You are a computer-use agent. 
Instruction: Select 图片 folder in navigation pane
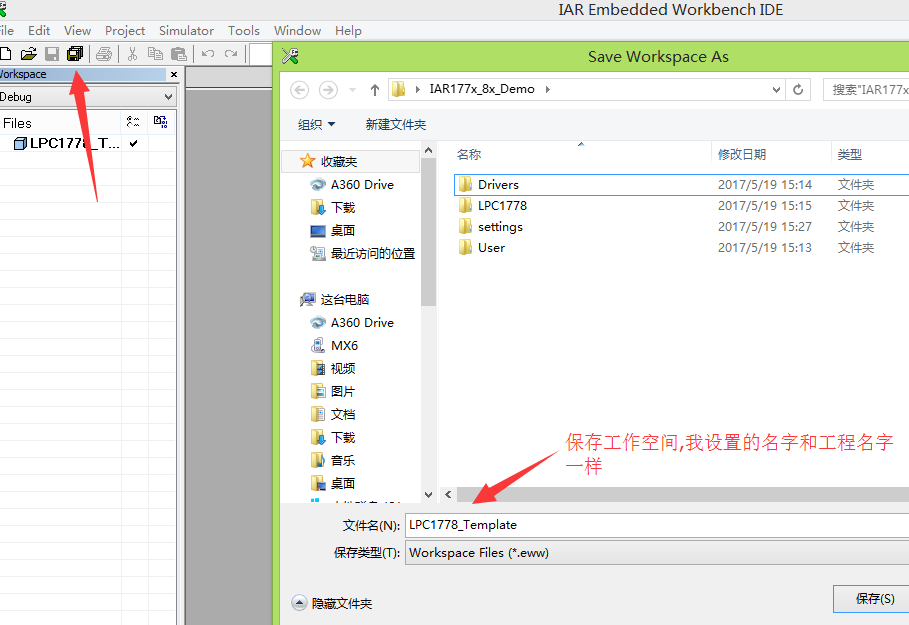pyautogui.click(x=333, y=391)
